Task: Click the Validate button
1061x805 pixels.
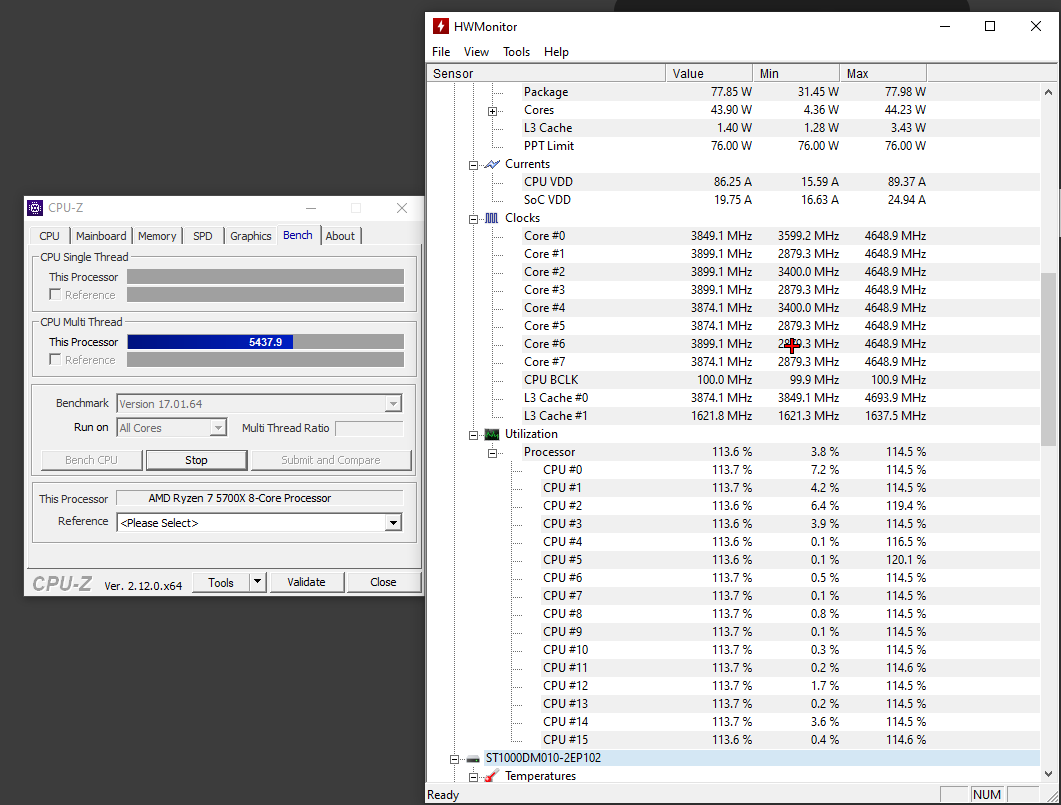Action: click(306, 582)
